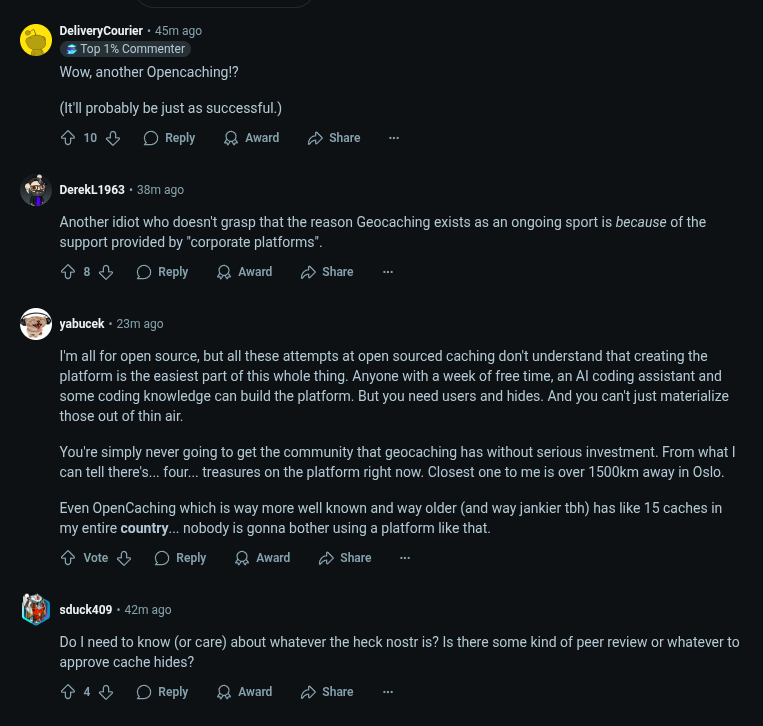Viewport: 763px width, 726px height.
Task: Click DerekL1963's avatar thumbnail
Action: [x=36, y=190]
